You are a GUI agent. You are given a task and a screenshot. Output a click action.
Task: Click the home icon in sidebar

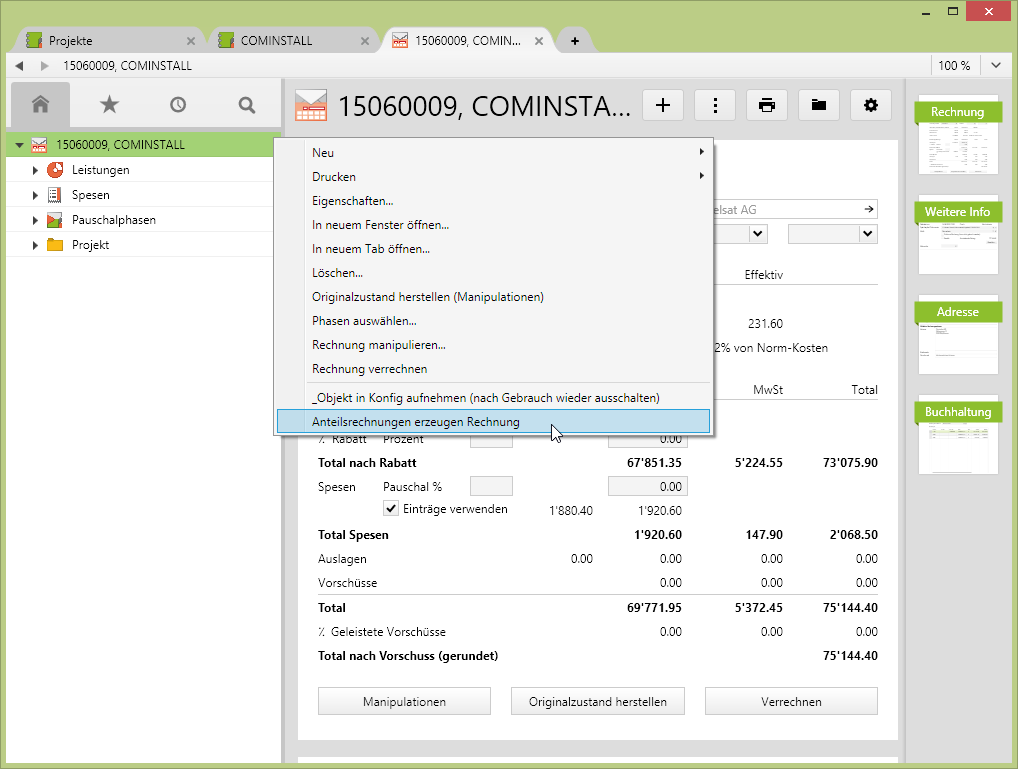click(x=40, y=105)
